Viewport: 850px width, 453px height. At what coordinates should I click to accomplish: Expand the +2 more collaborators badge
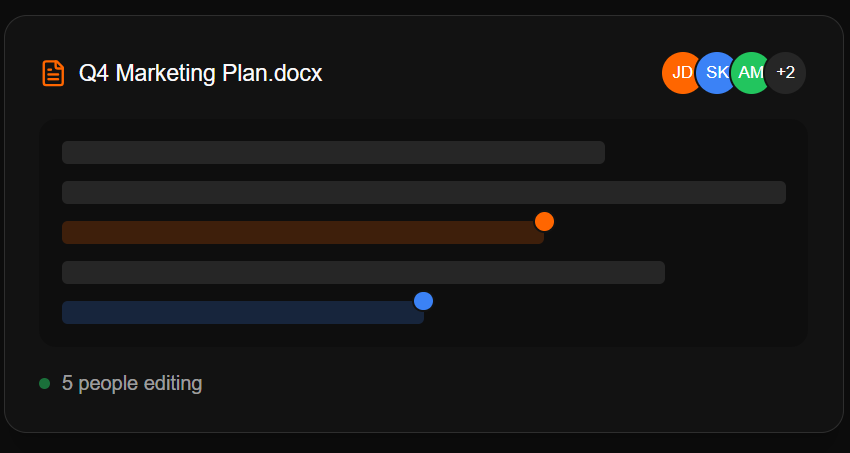pyautogui.click(x=786, y=73)
